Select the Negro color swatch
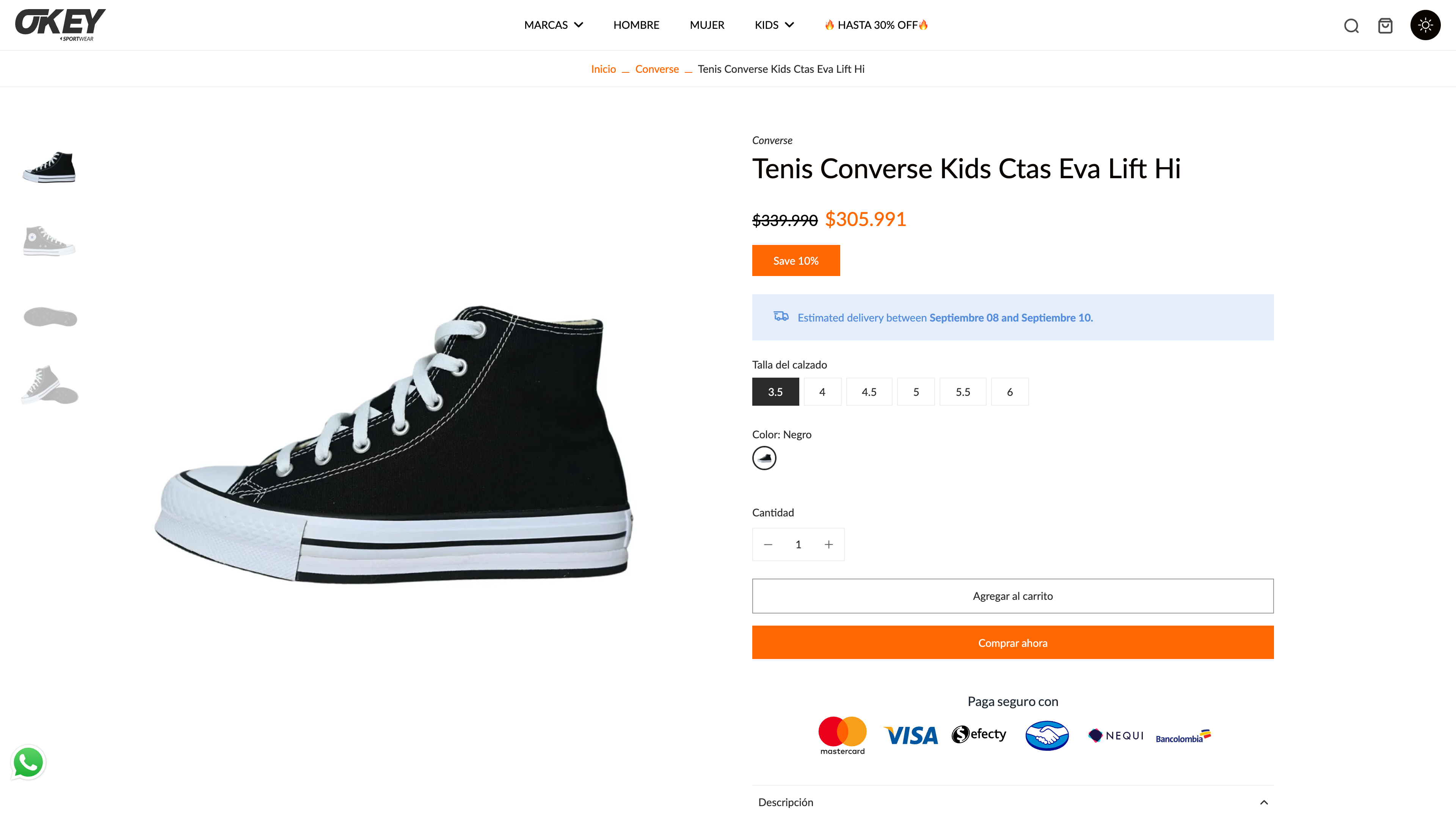The image size is (1456, 819). [x=764, y=458]
